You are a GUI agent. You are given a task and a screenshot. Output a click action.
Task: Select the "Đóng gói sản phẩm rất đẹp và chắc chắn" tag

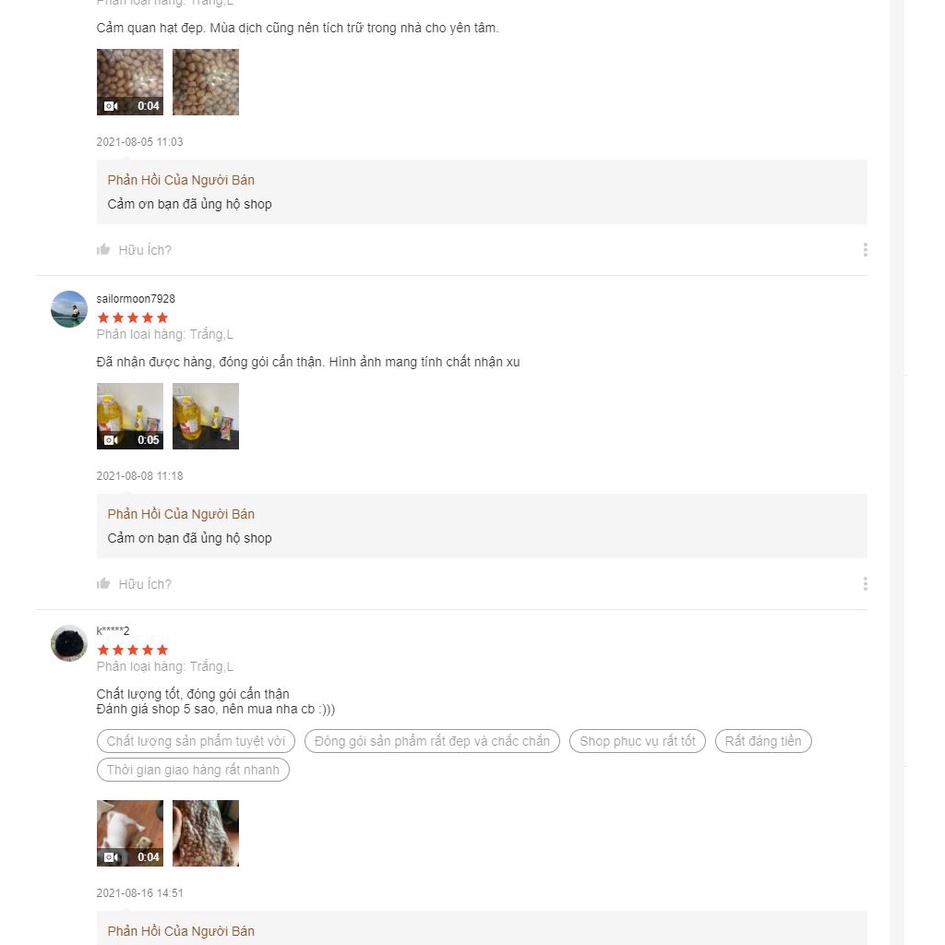pos(432,741)
